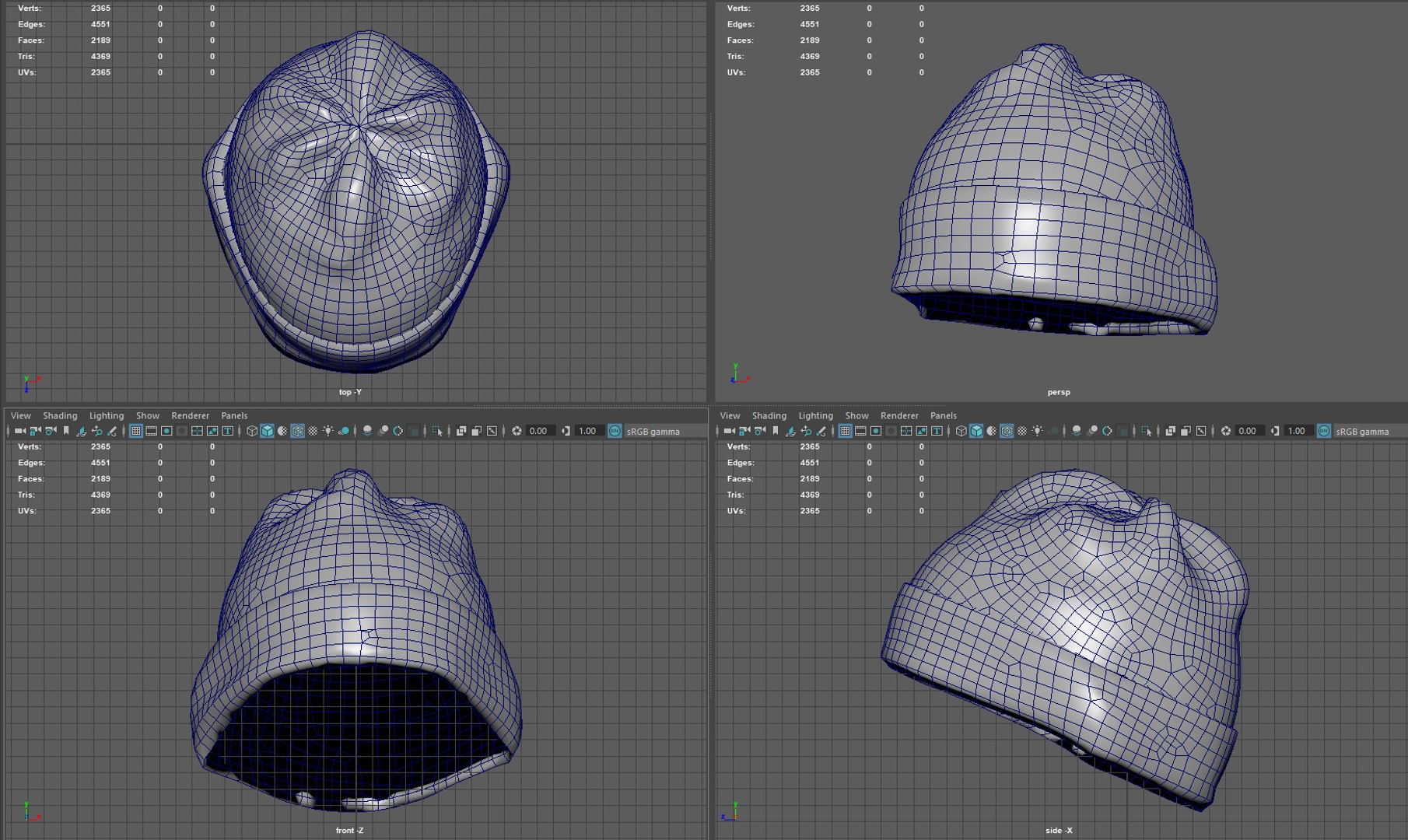Screen dimensions: 1408x840
Task: Toggle View Transform button in front -Z panel
Action: click(615, 431)
